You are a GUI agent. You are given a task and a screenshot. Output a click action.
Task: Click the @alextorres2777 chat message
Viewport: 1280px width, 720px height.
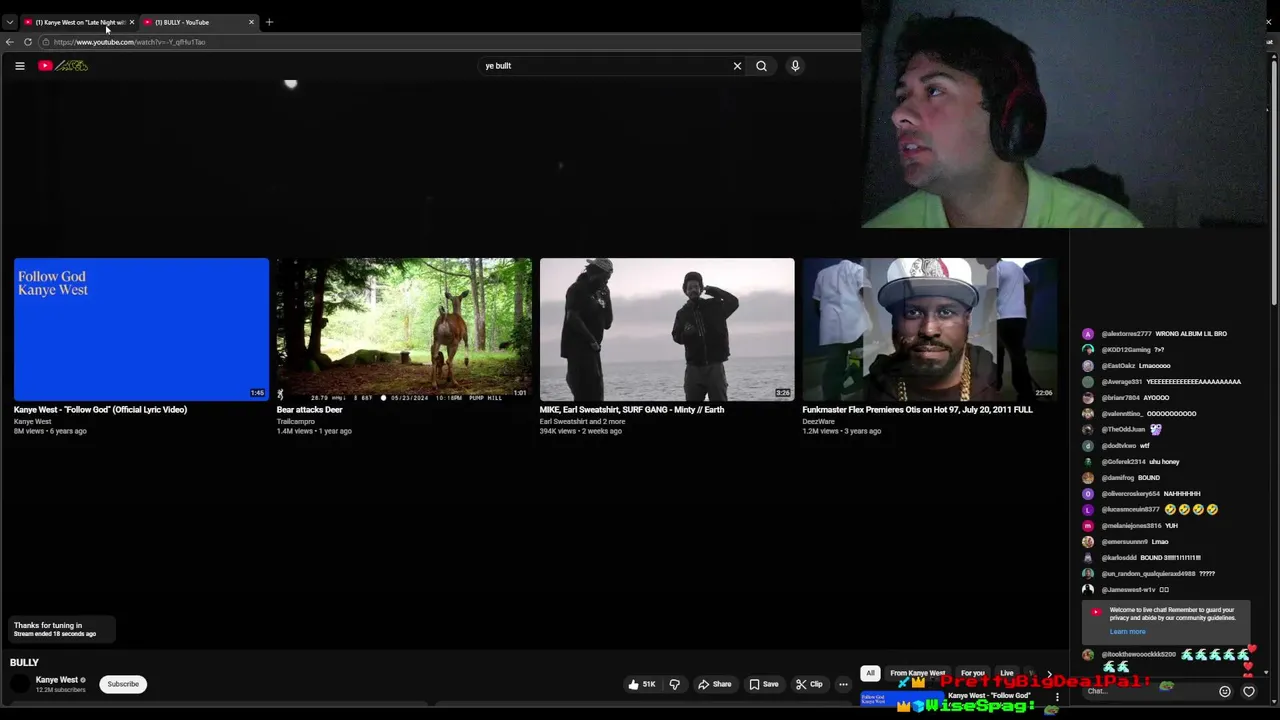(1155, 334)
